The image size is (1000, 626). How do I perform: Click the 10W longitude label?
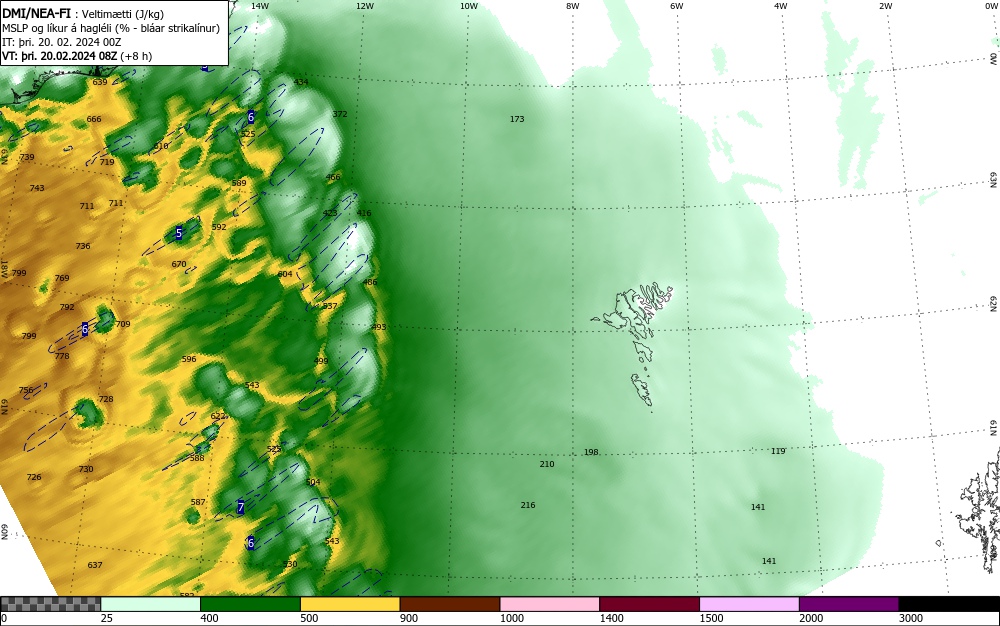469,6
